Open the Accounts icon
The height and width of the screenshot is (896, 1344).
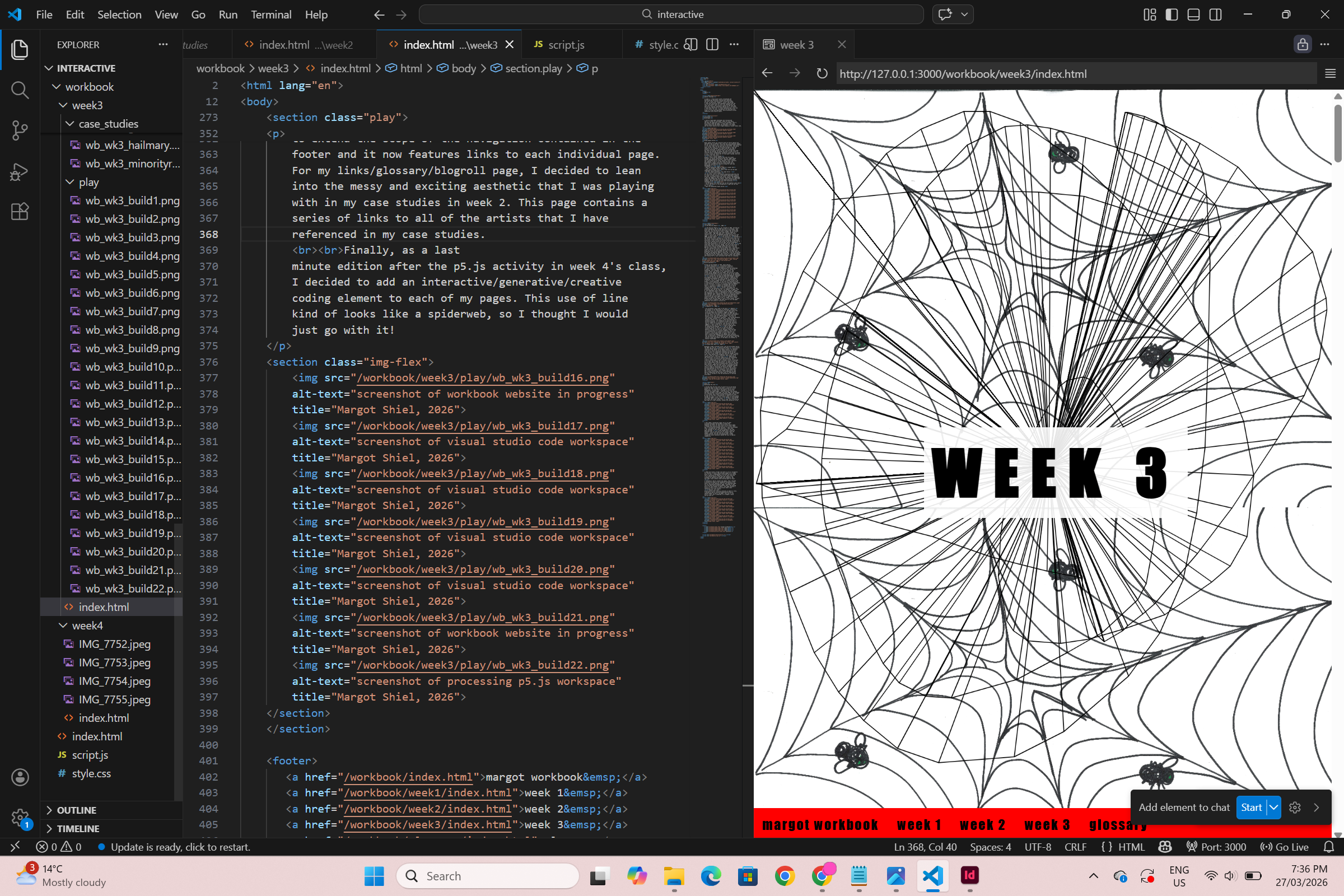point(20,777)
